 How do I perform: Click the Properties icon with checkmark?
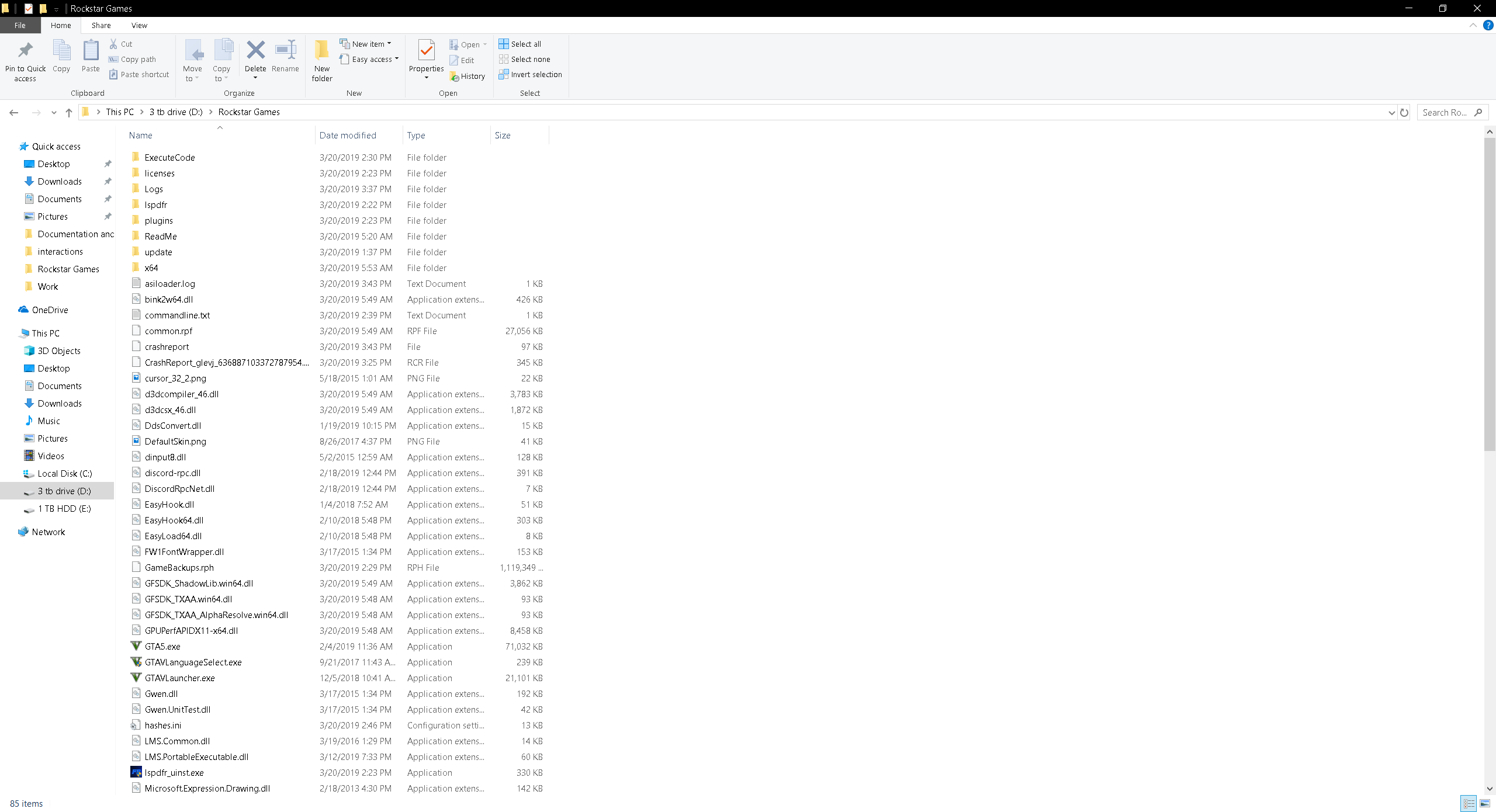426,51
